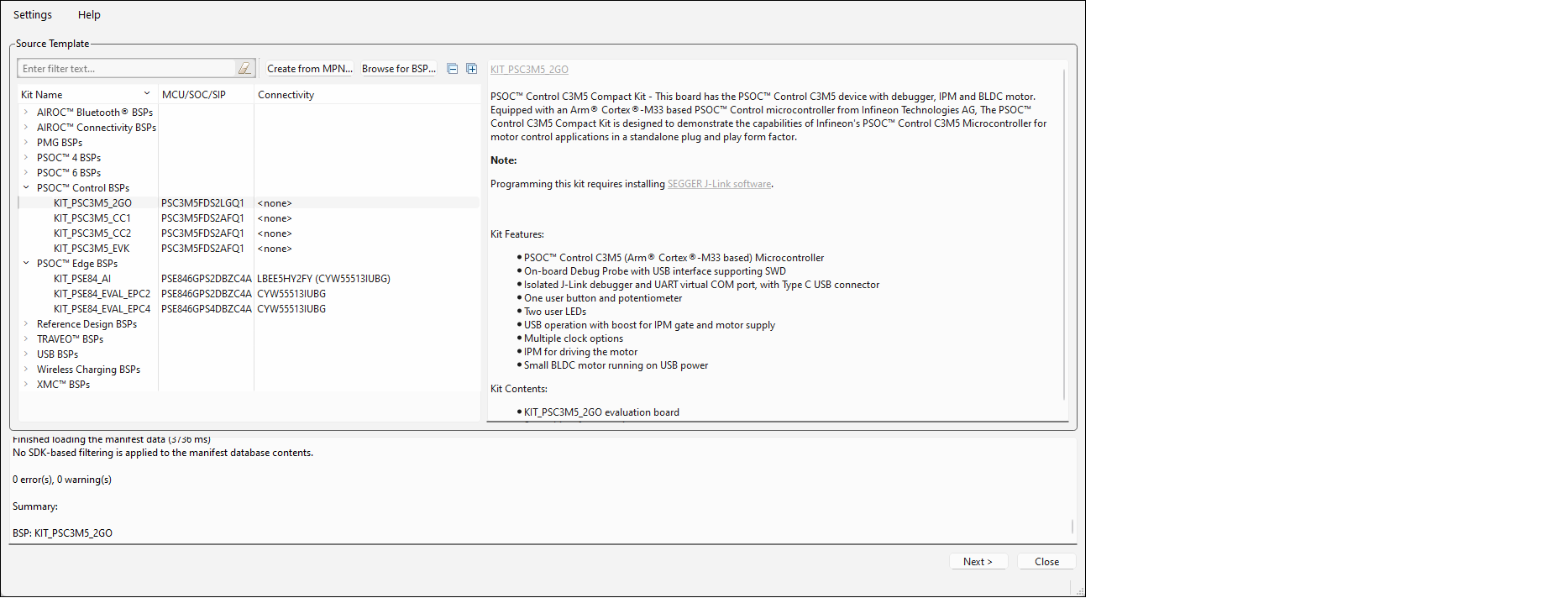Select the KIT_PSE84_AI kit
Image resolution: width=1568 pixels, height=598 pixels.
click(82, 279)
